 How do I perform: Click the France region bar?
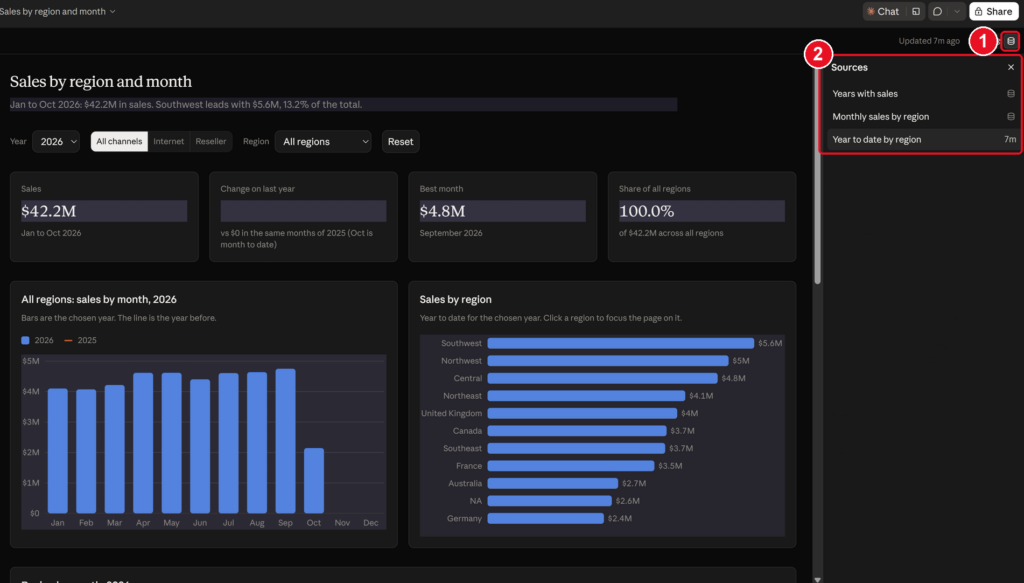(x=571, y=465)
